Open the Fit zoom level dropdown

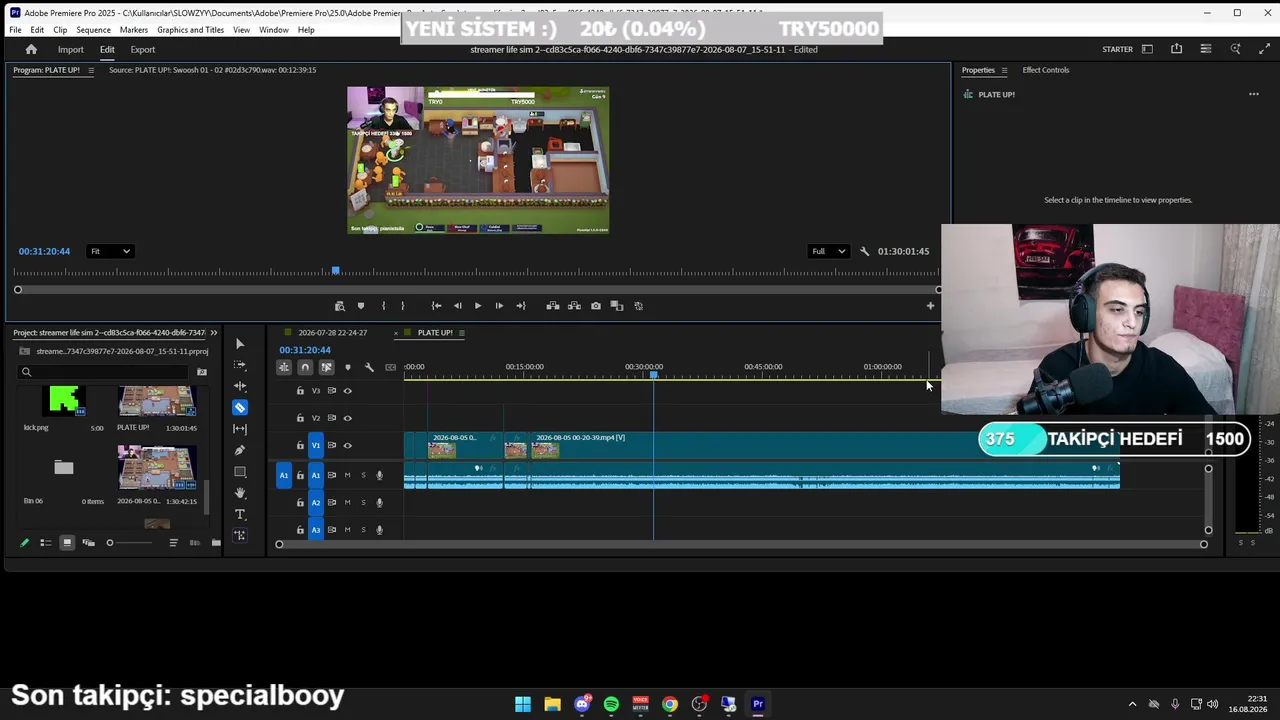tap(110, 251)
